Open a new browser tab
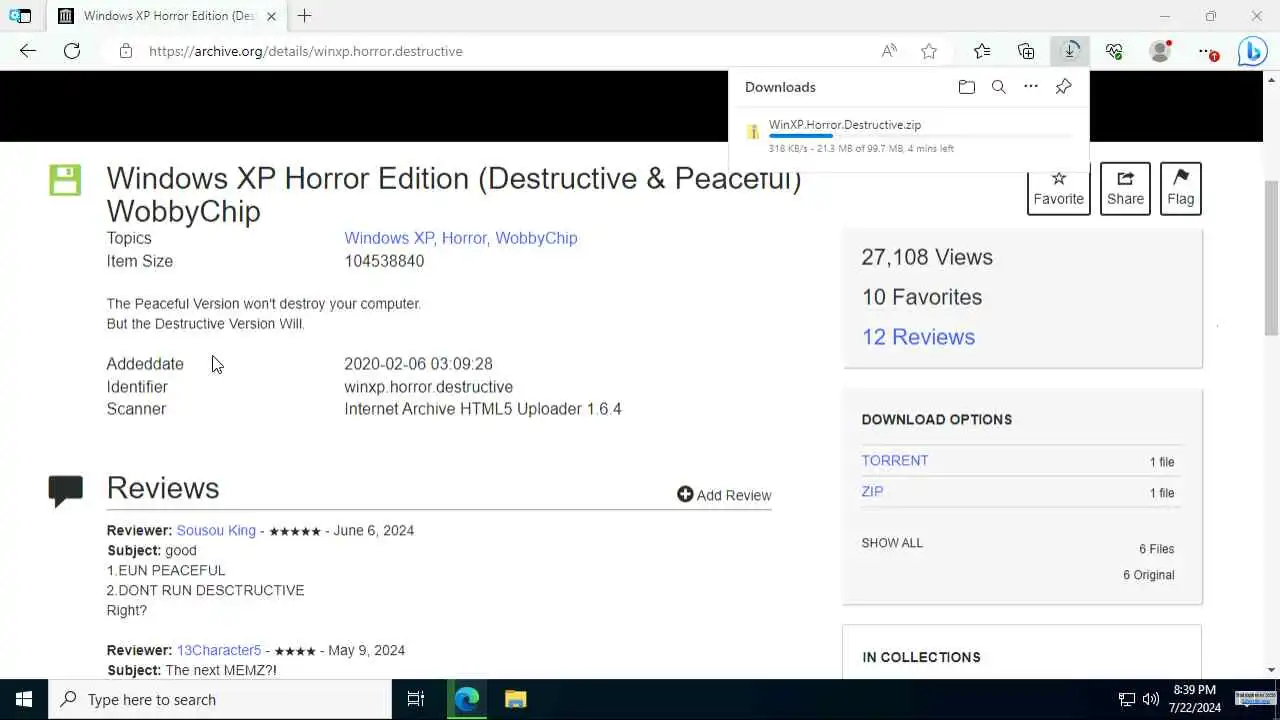The width and height of the screenshot is (1280, 720). 305,16
